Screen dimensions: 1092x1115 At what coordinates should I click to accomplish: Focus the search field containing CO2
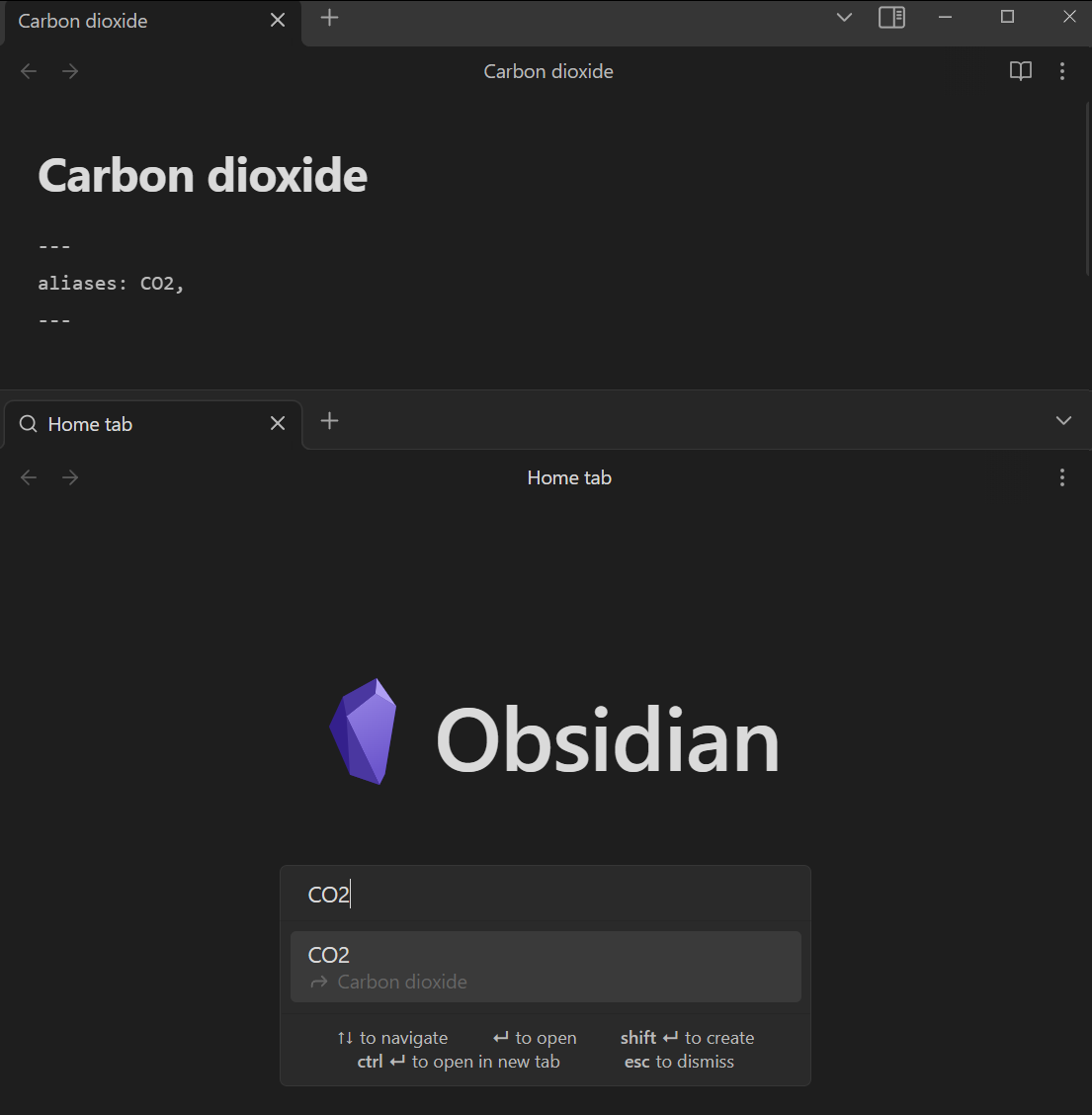tap(546, 894)
